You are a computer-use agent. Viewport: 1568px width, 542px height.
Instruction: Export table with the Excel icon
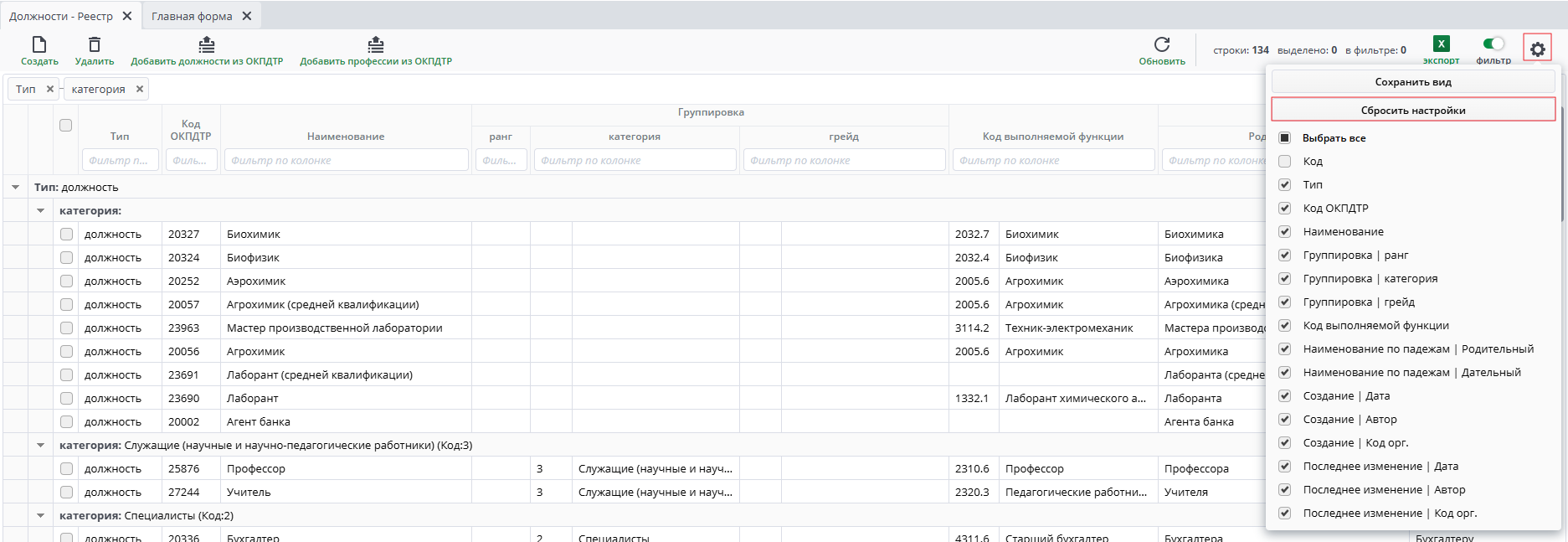[1441, 44]
